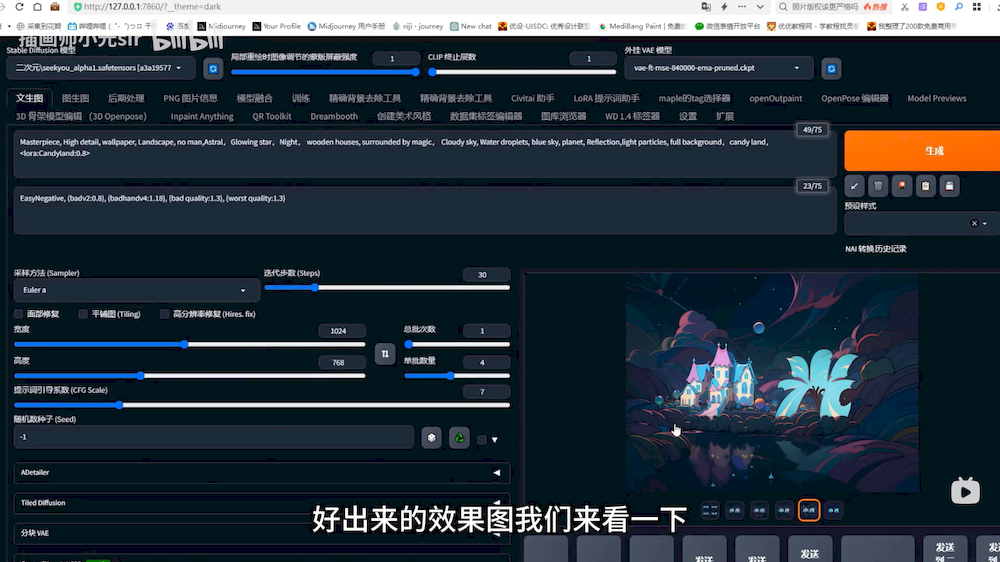Save the current prompt as a preset style (disk icon)

coord(950,186)
